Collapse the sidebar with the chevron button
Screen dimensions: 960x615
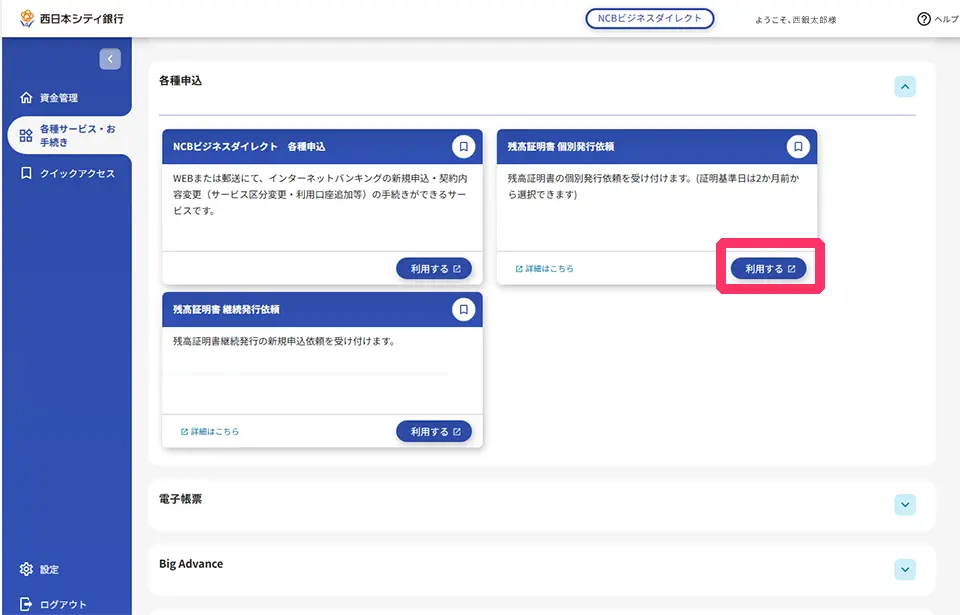pos(110,59)
